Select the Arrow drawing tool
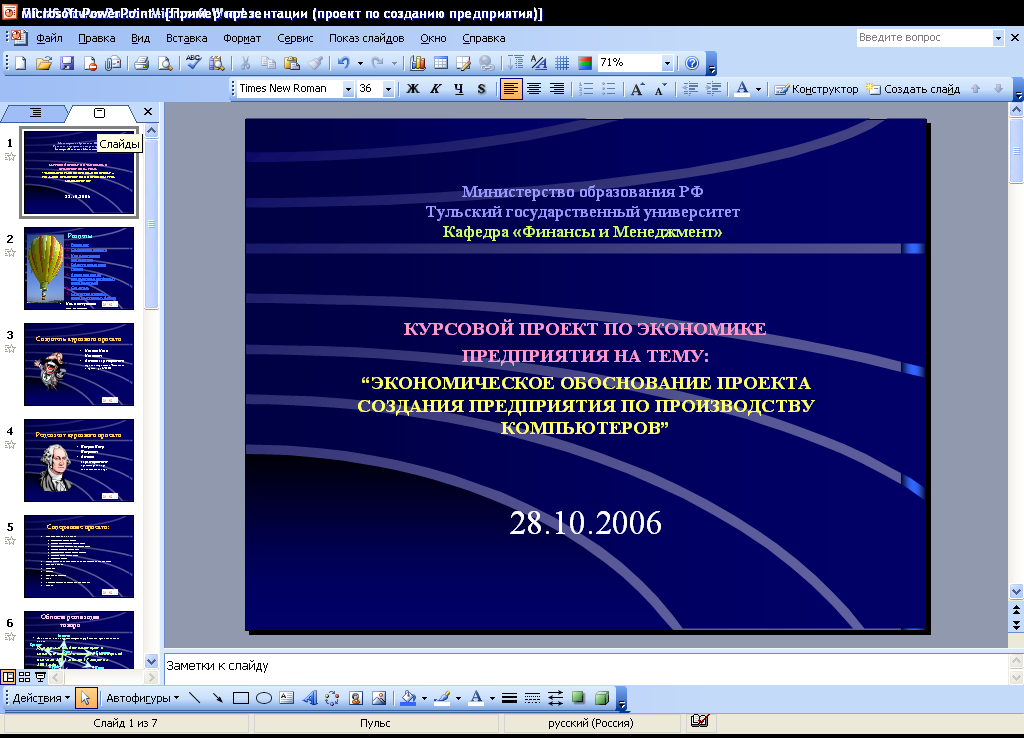Viewport: 1024px width, 738px height. (217, 698)
